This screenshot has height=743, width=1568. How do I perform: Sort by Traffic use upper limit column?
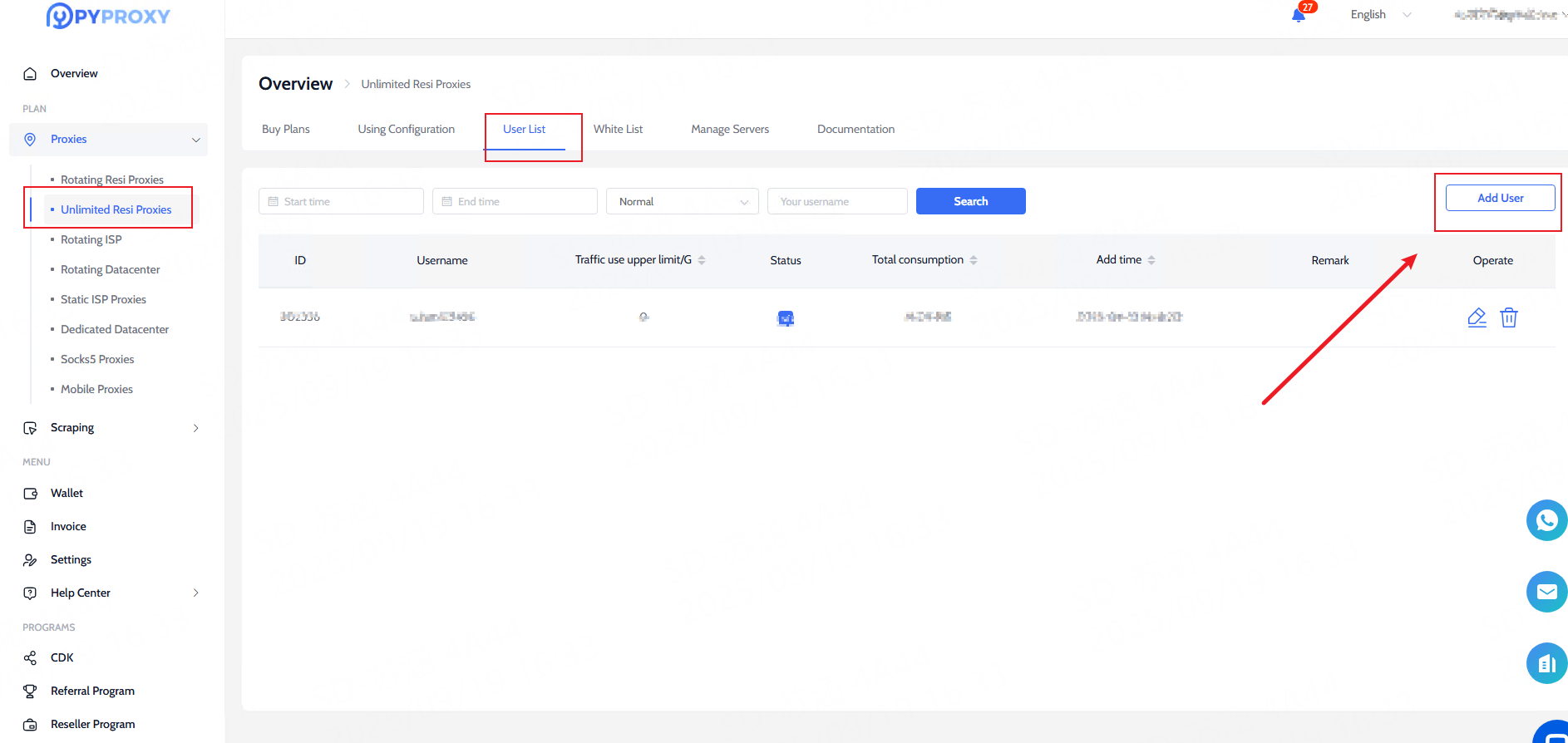(702, 260)
